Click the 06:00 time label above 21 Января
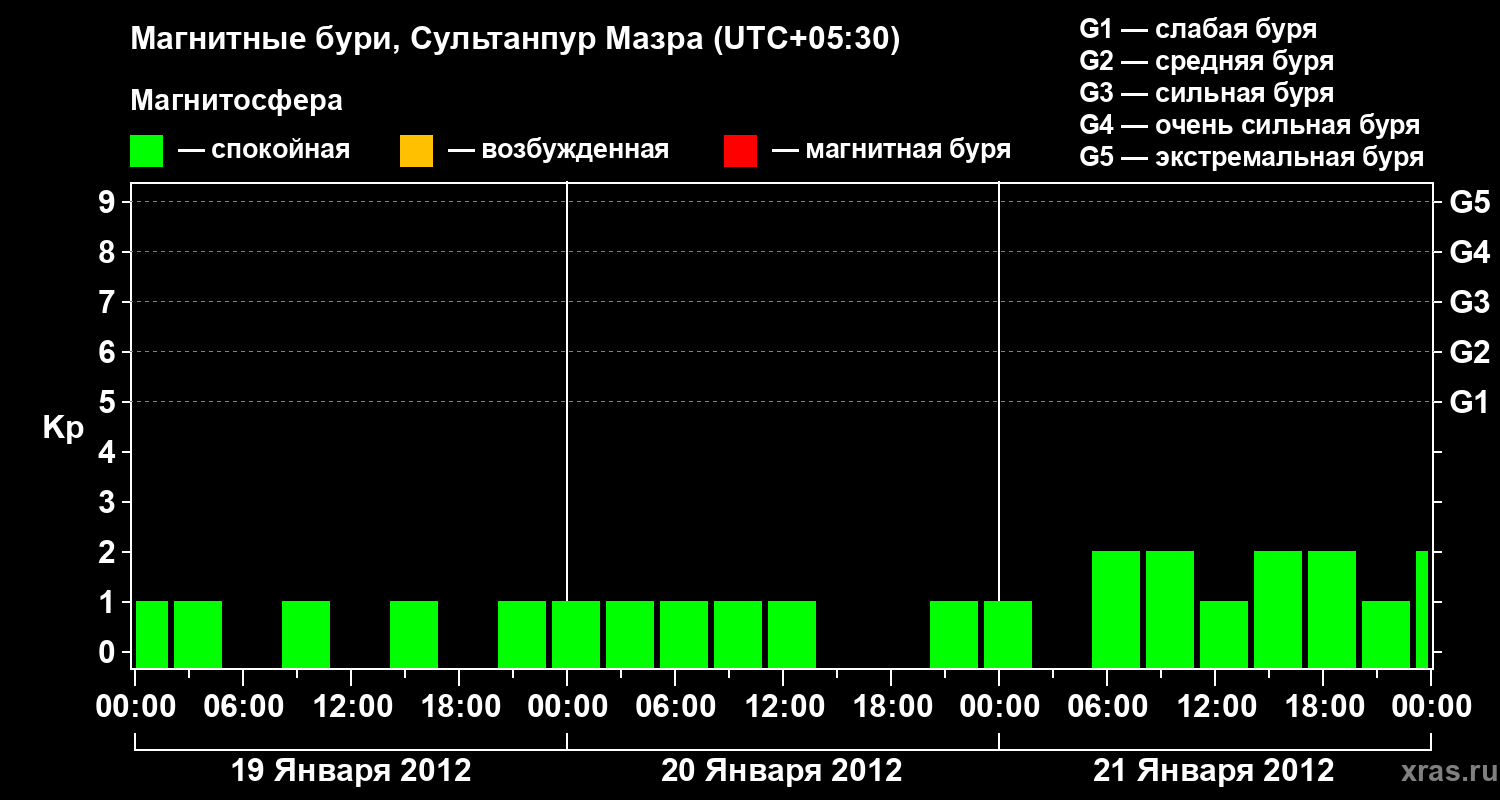This screenshot has height=800, width=1500. tap(1108, 707)
